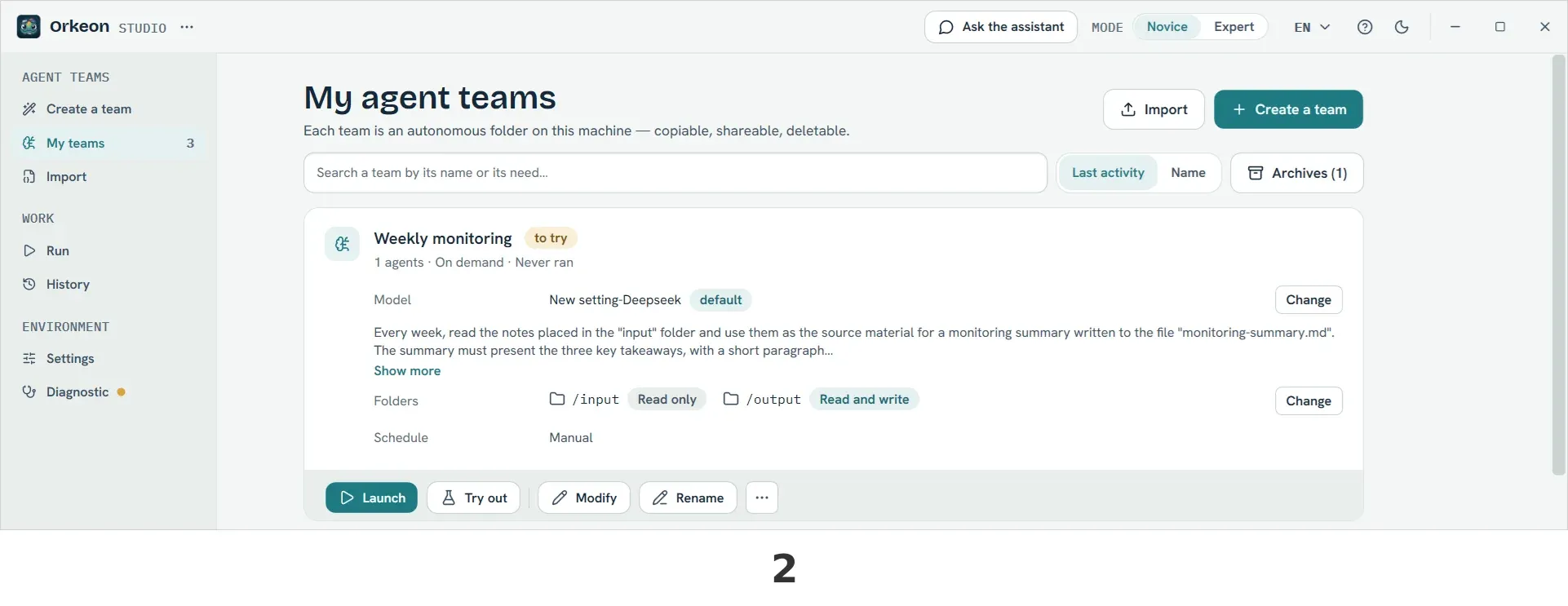Image resolution: width=1568 pixels, height=606 pixels.
Task: Open the more actions ellipsis button
Action: click(x=762, y=498)
